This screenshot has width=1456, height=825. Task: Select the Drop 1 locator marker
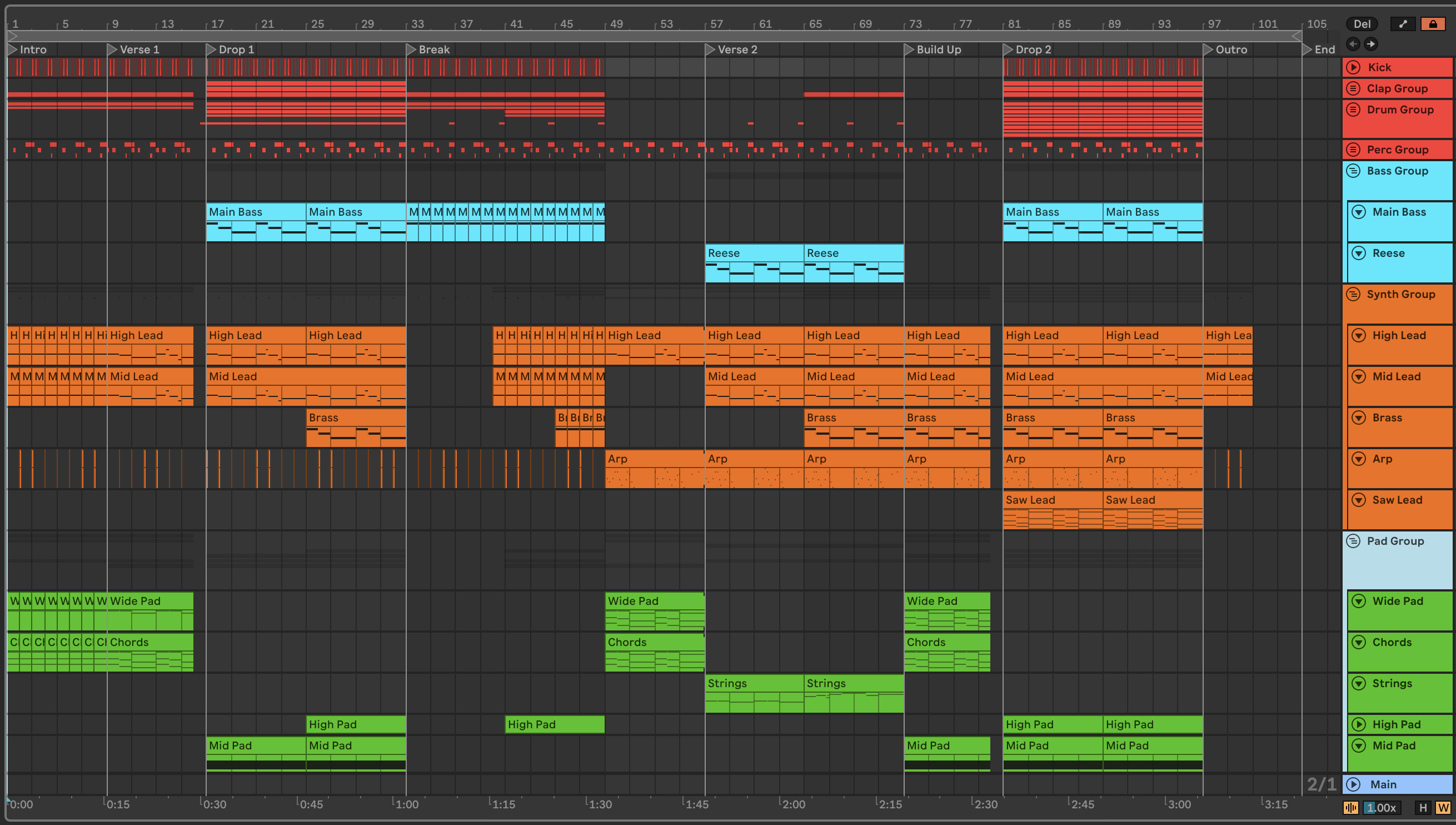(211, 49)
